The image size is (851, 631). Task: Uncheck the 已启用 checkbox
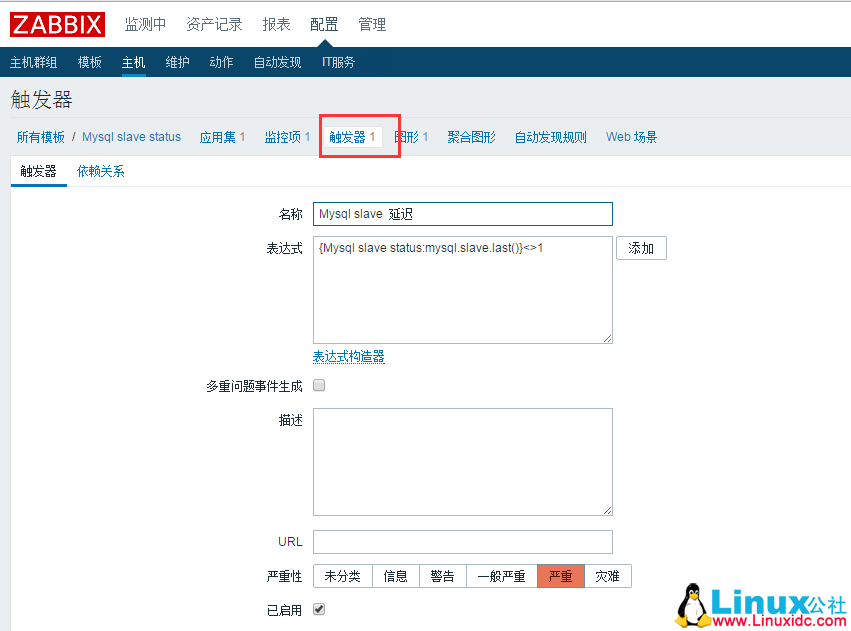coord(318,610)
